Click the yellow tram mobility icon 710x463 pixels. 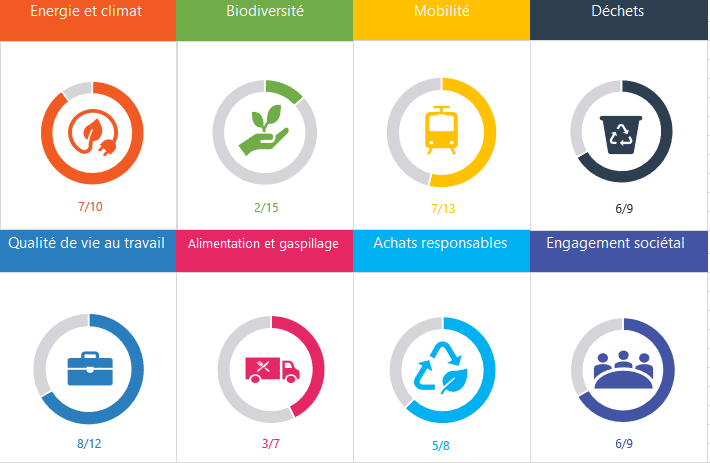click(x=441, y=130)
